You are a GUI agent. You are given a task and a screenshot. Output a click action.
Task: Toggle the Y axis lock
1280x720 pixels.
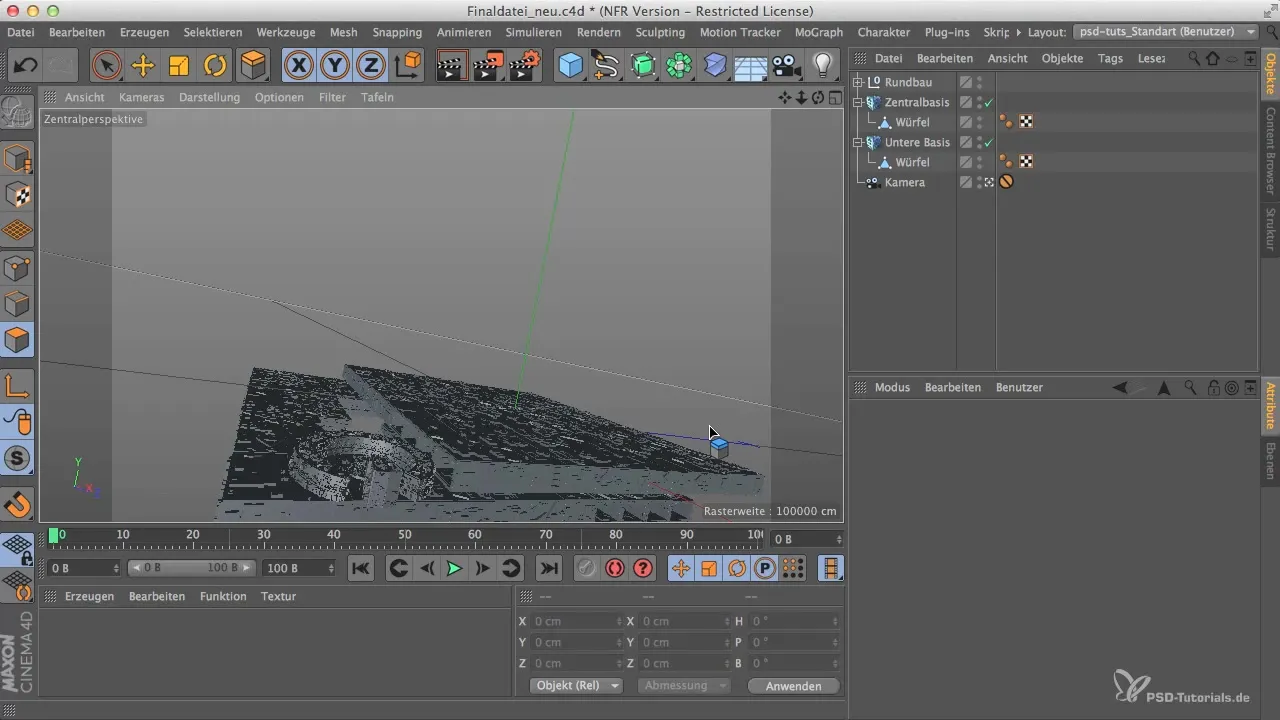pos(335,66)
